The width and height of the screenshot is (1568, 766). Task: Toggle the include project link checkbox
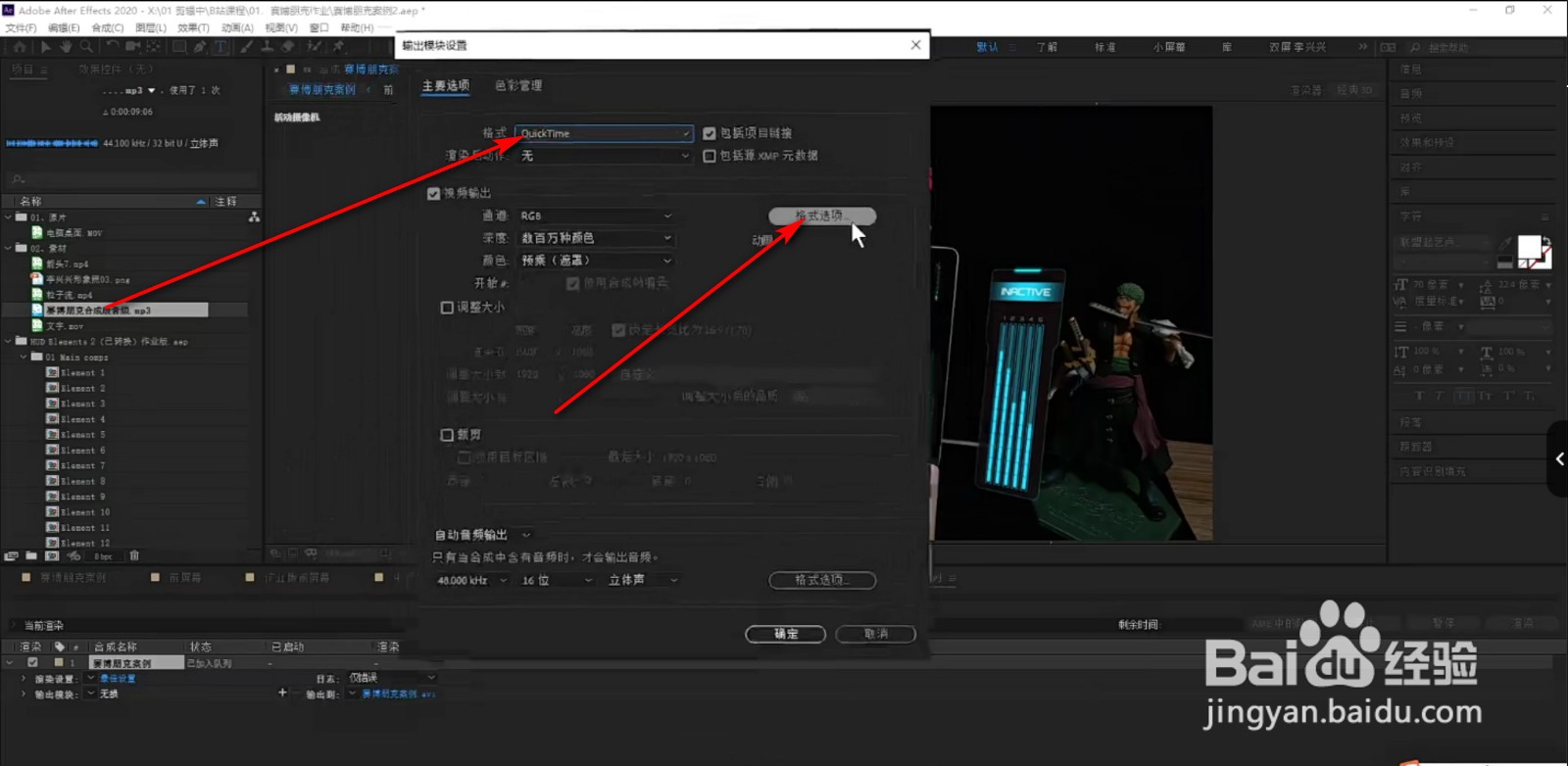710,133
